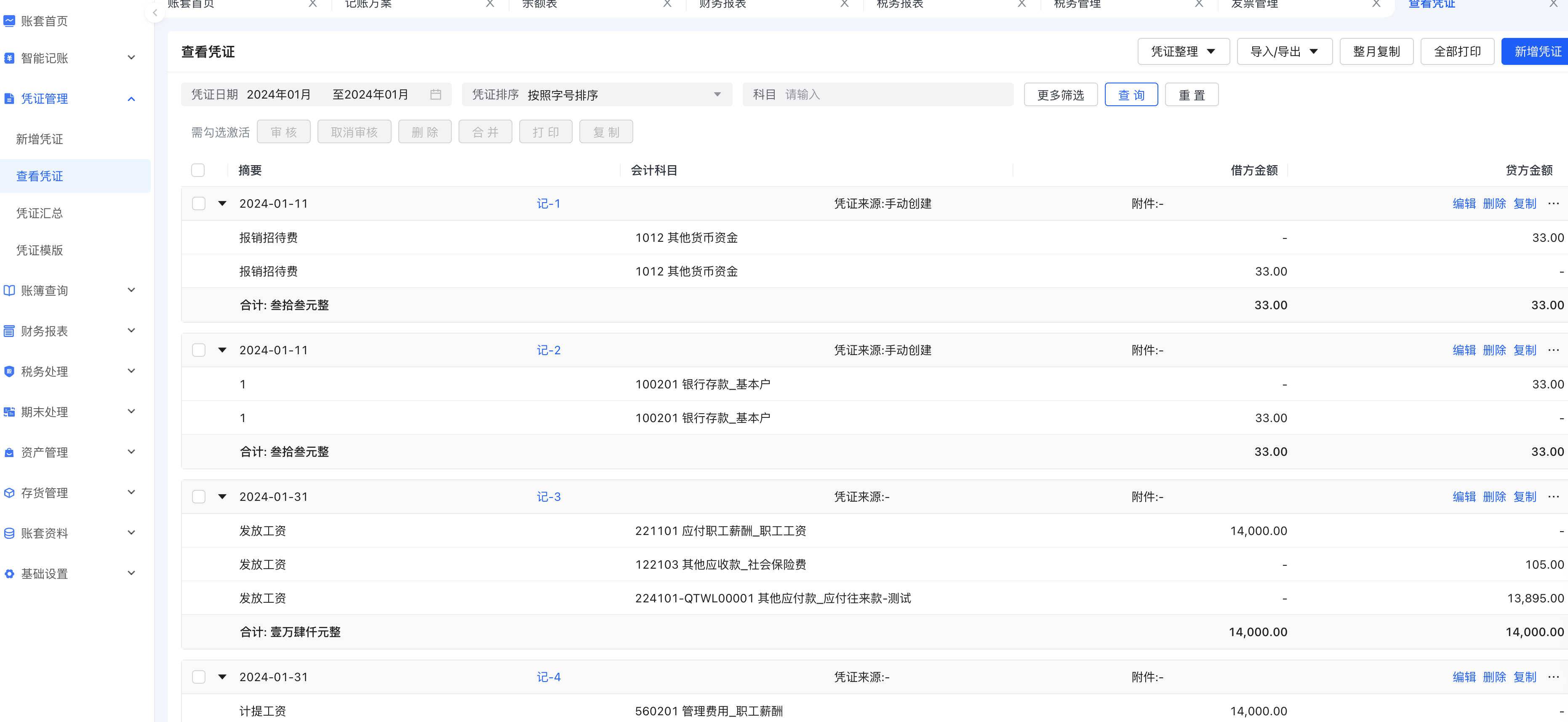
Task: Click the 期末处理 sidebar icon
Action: pos(9,412)
